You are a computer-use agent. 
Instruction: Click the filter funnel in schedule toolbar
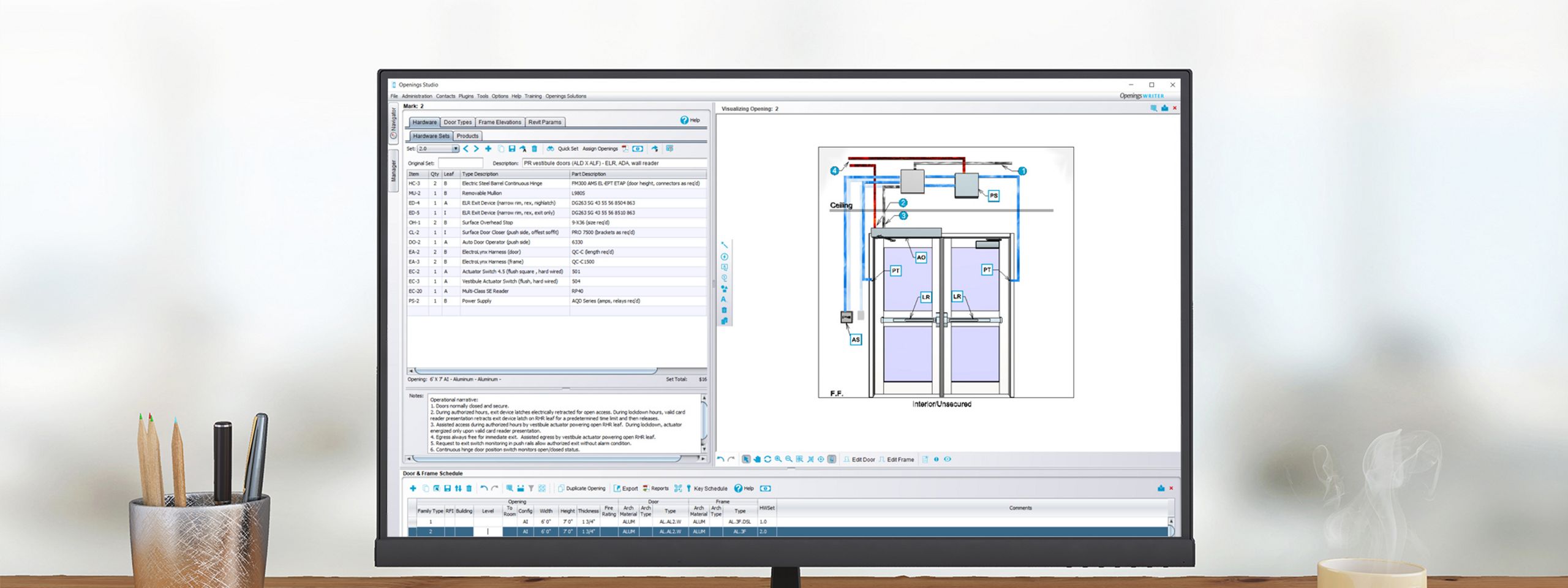(531, 489)
